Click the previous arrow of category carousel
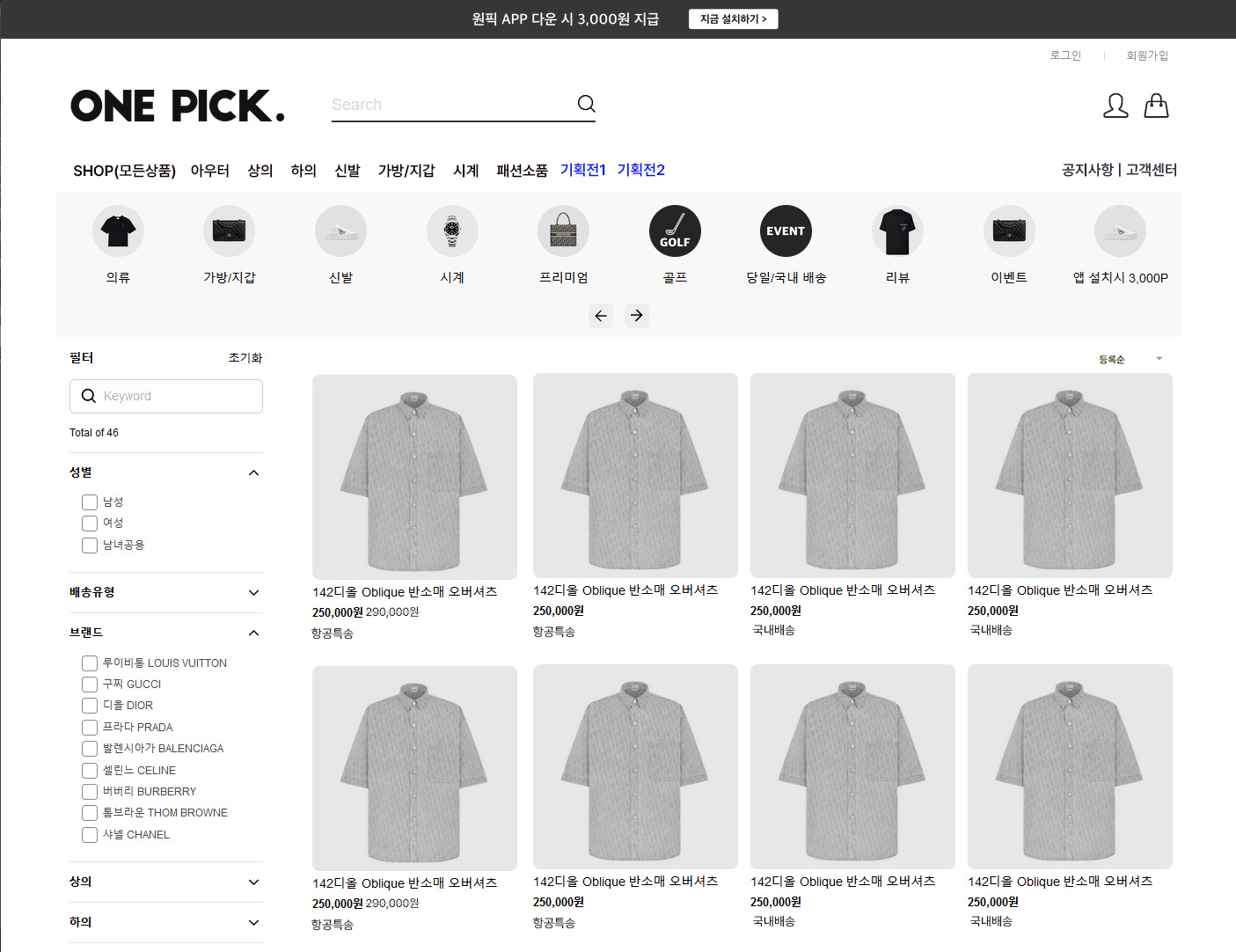 tap(601, 316)
